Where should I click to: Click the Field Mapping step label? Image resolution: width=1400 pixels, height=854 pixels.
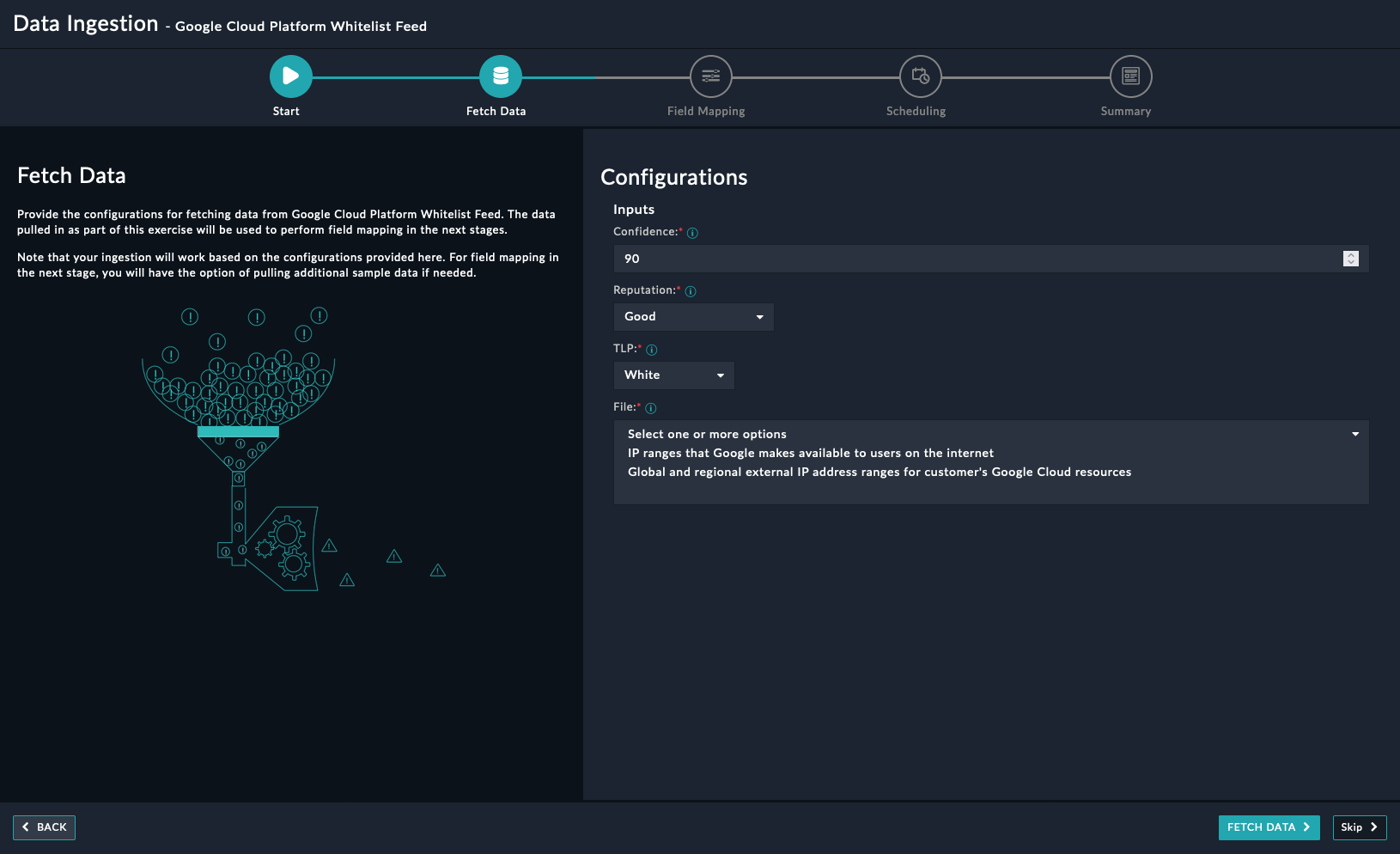point(706,112)
